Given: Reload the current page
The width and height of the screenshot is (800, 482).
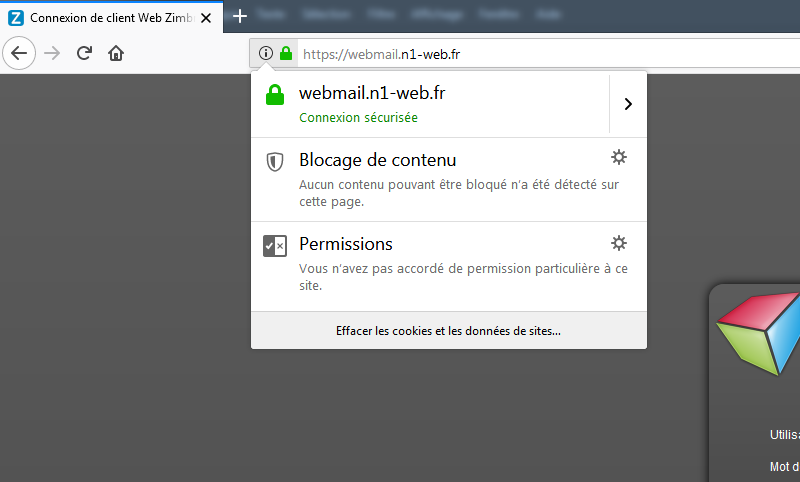Looking at the screenshot, I should pyautogui.click(x=85, y=53).
